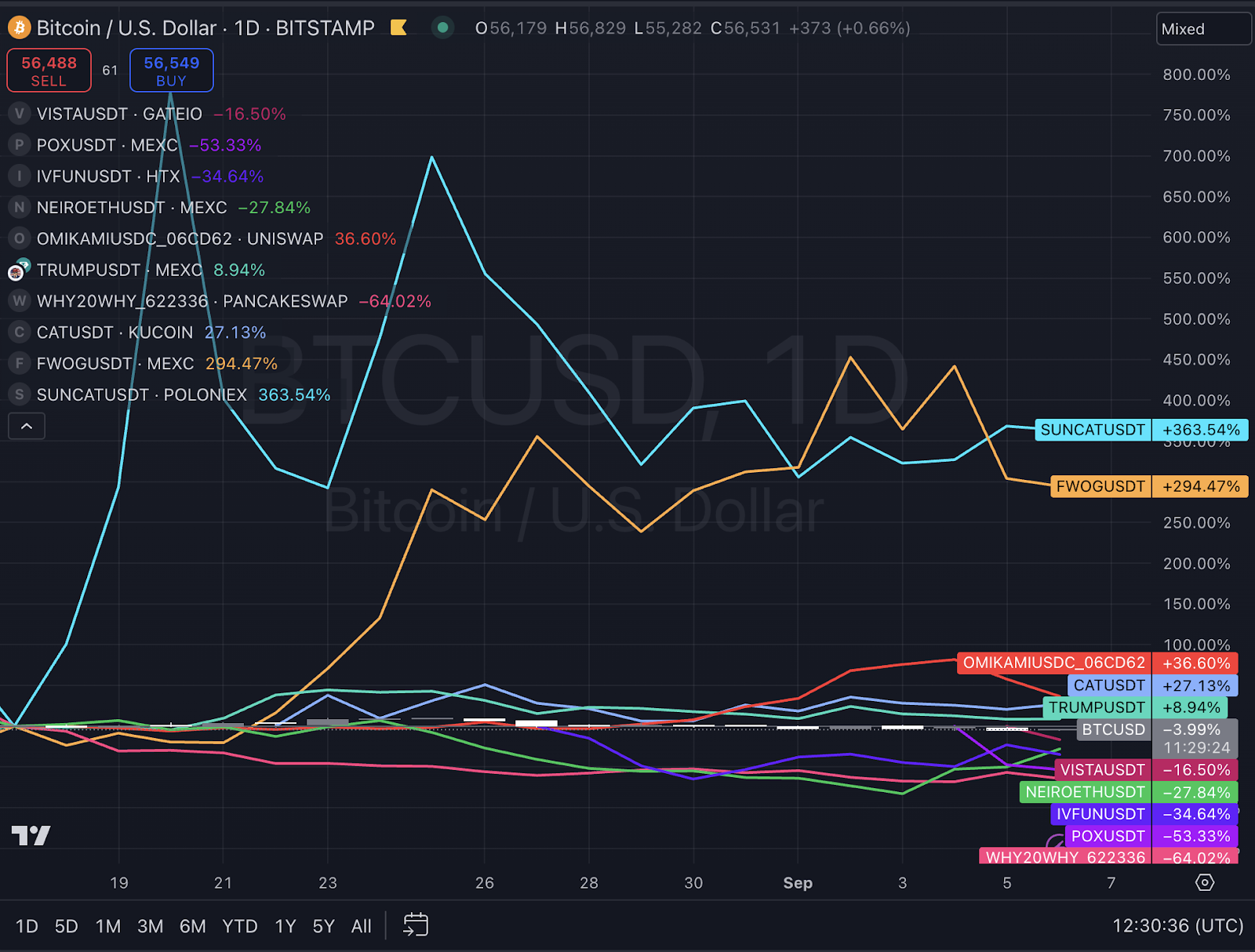The height and width of the screenshot is (952, 1255).
Task: Select the 1Y time range
Action: coord(286,926)
